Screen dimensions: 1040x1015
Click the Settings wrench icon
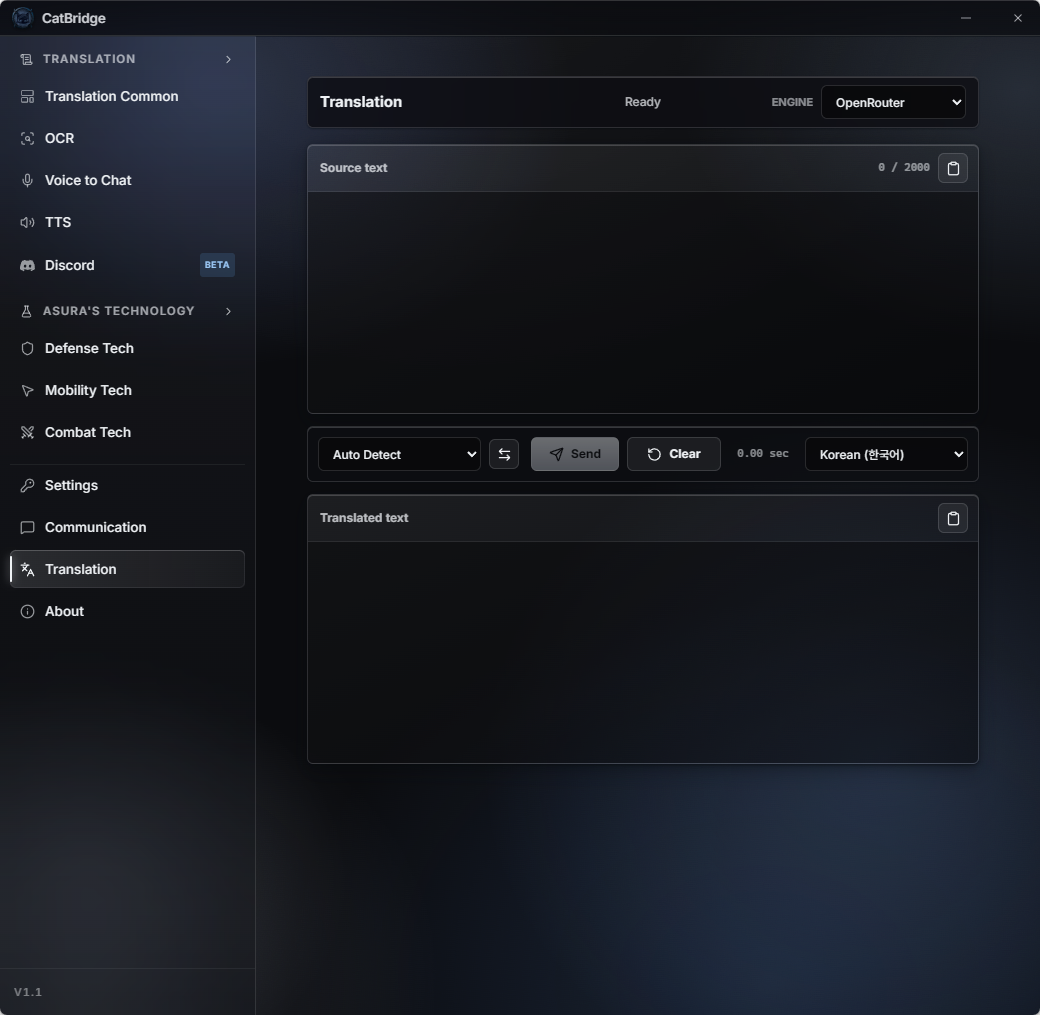point(27,486)
